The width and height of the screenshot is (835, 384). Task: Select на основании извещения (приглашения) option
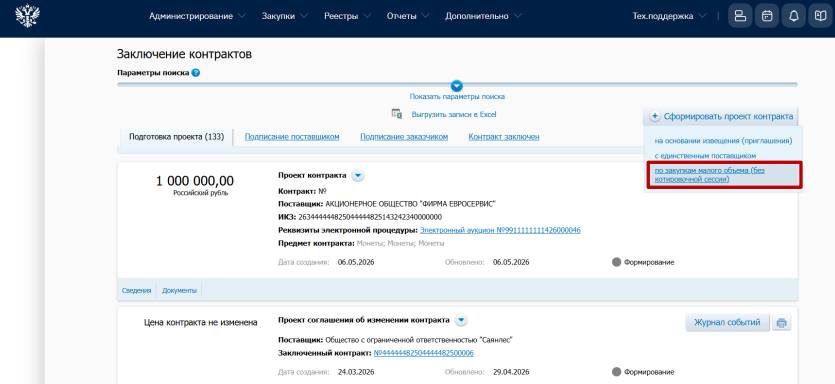click(x=723, y=141)
